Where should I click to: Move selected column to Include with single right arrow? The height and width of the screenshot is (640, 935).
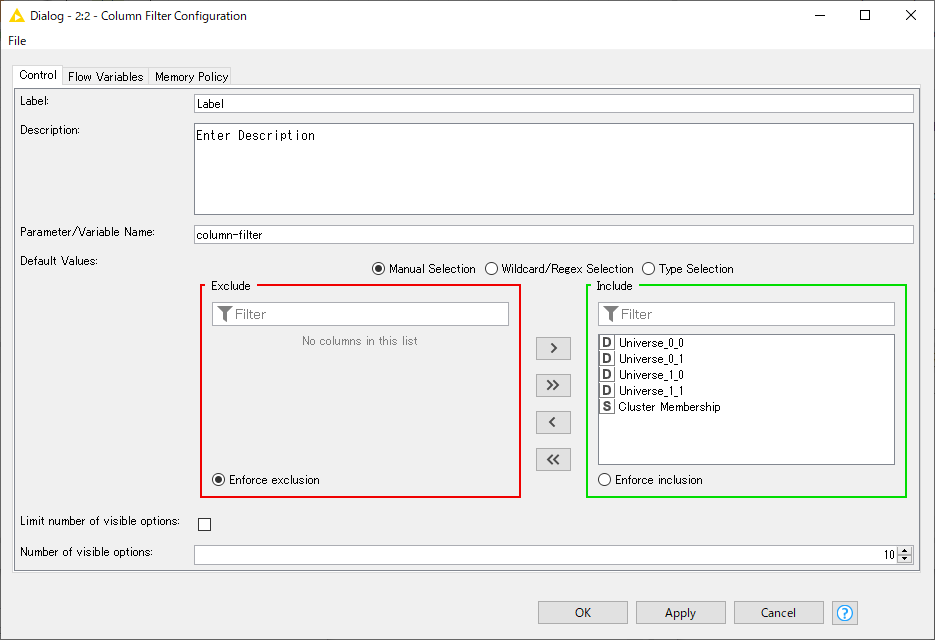point(553,348)
